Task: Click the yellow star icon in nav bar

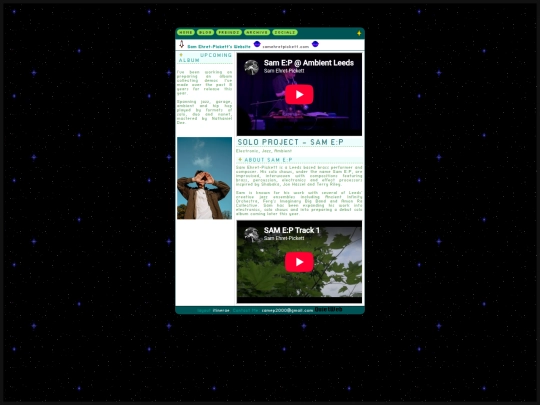Action: pyautogui.click(x=359, y=33)
